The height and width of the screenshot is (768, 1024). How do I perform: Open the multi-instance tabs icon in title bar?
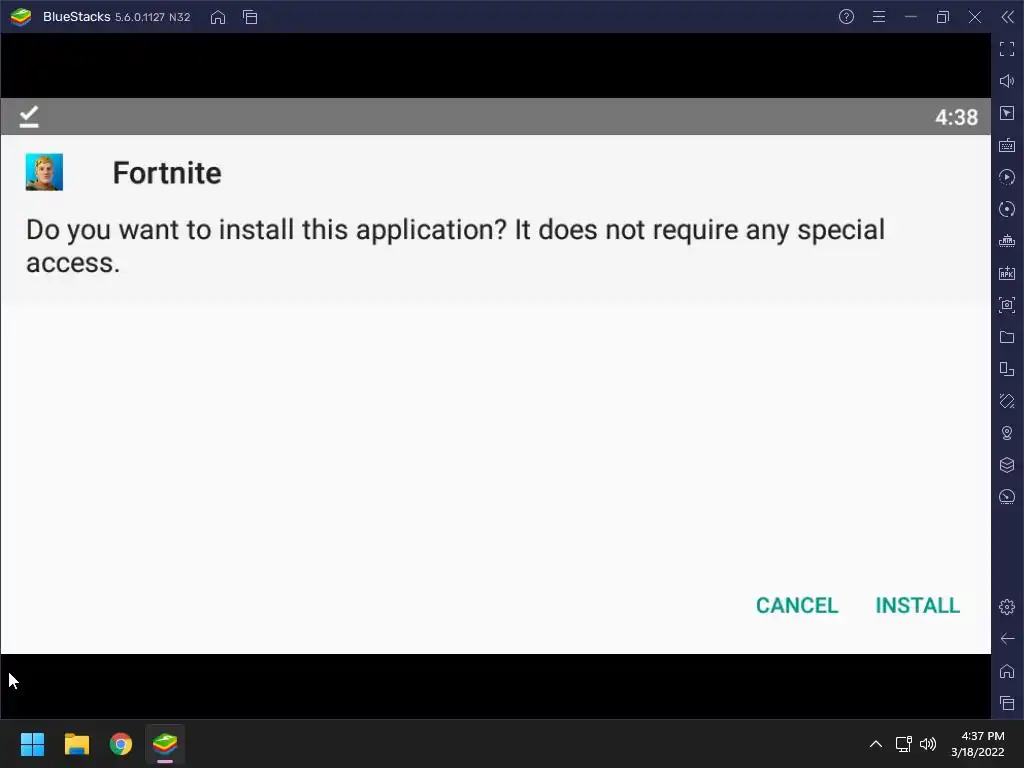tap(250, 17)
